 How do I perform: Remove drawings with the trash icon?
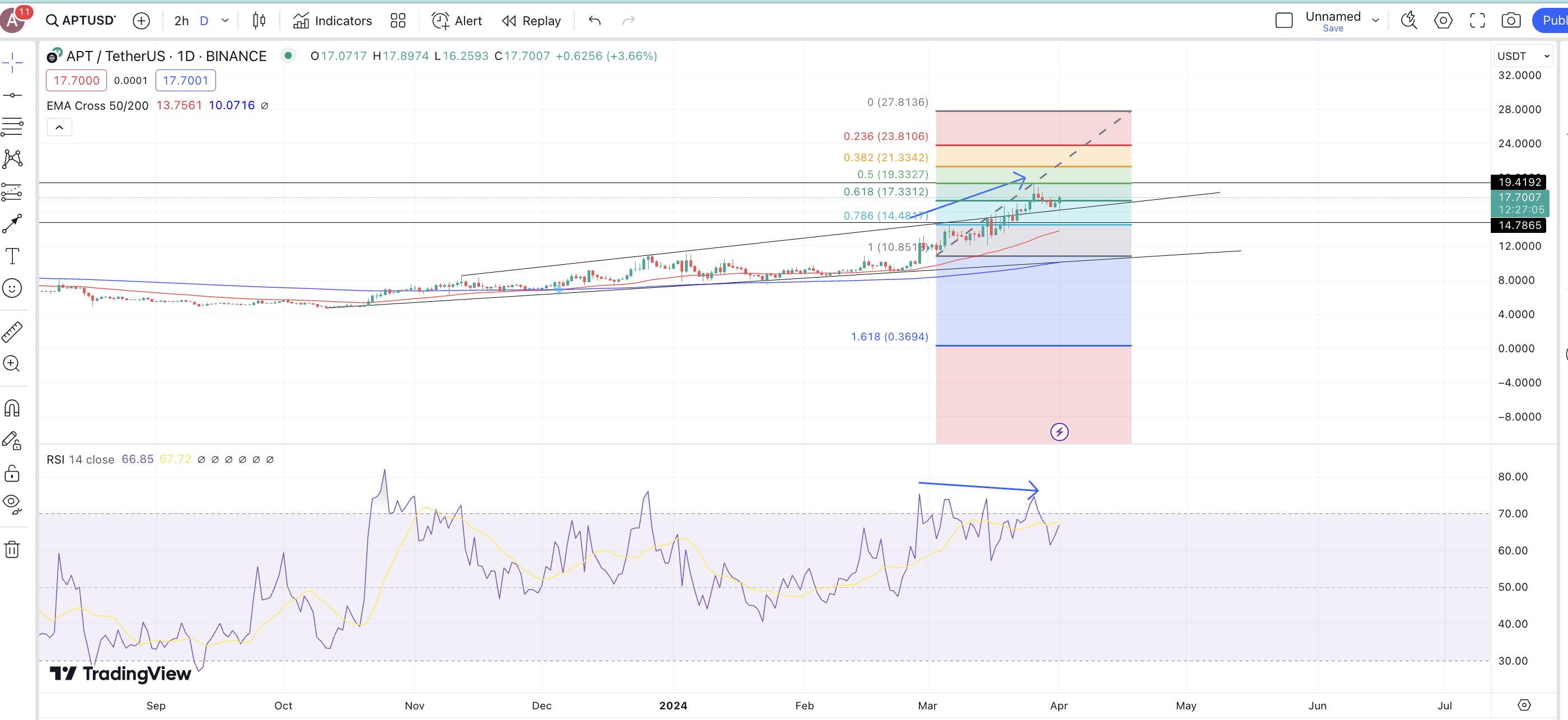(x=12, y=549)
